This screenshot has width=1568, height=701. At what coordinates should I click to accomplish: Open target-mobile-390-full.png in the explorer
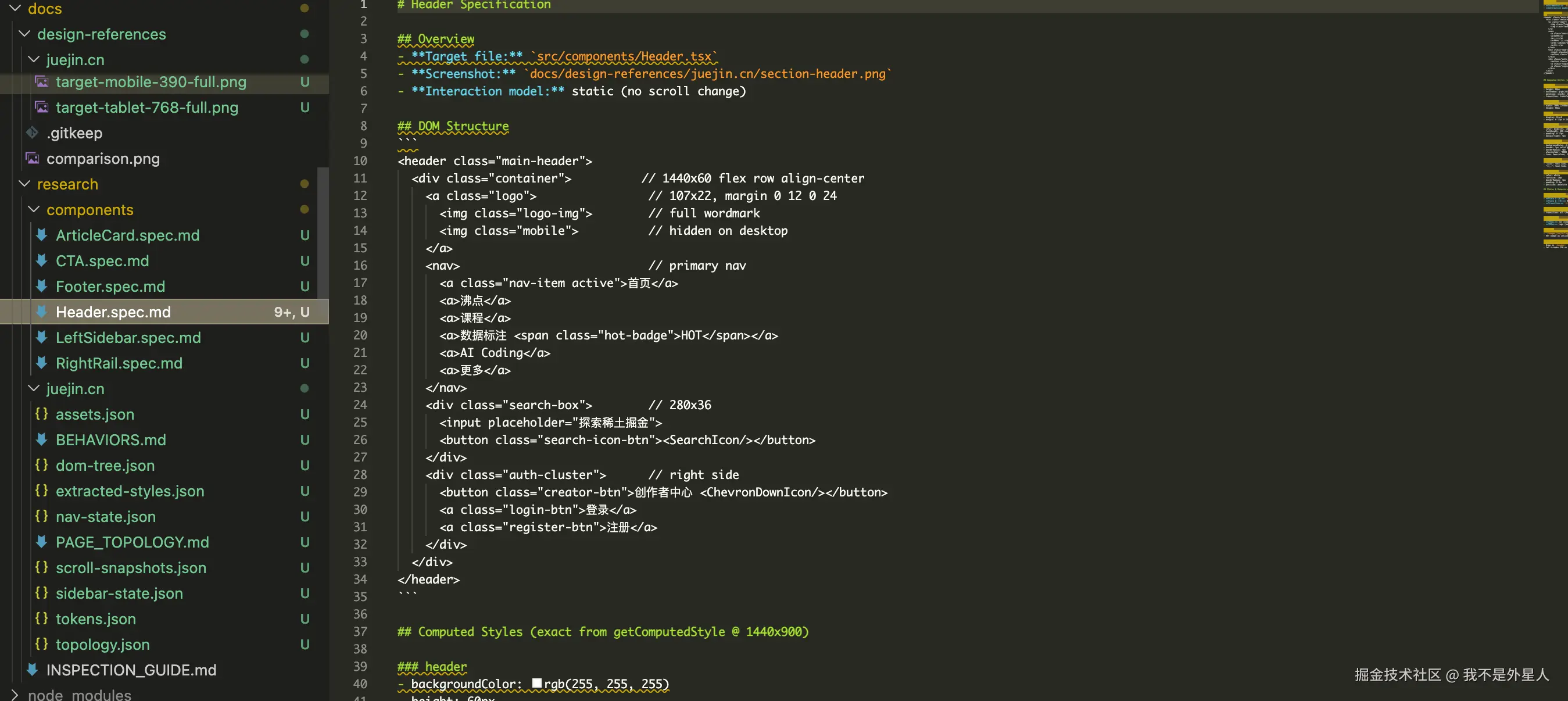(x=151, y=81)
